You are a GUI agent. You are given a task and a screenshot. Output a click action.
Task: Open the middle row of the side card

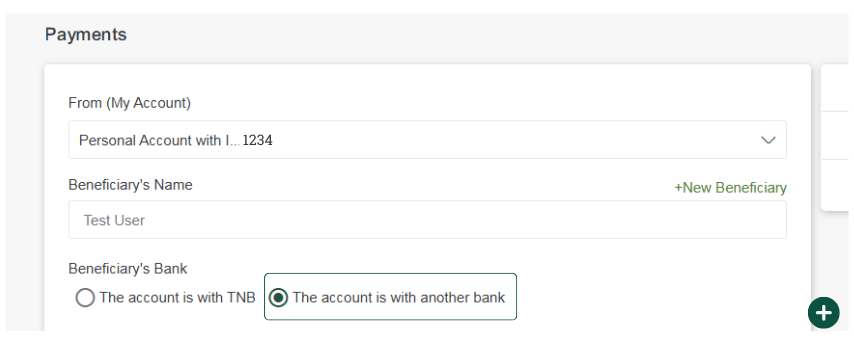point(835,136)
